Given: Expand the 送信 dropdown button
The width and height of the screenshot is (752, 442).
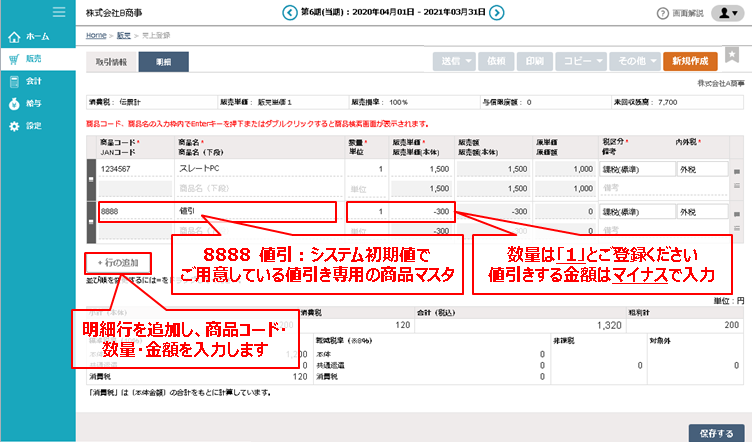Looking at the screenshot, I should click(x=454, y=61).
